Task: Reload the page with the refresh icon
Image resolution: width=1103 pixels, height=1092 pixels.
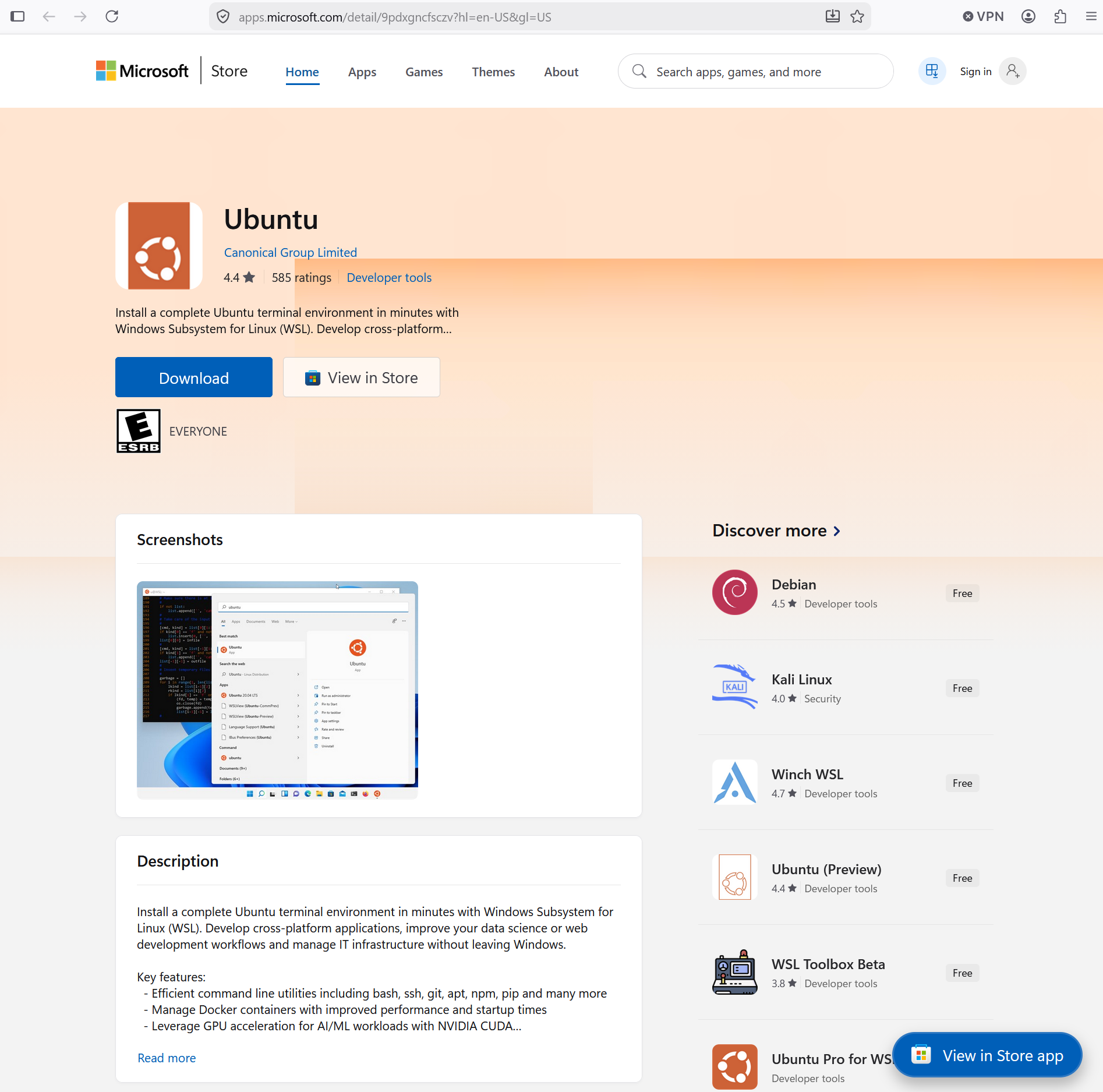Action: pos(112,16)
